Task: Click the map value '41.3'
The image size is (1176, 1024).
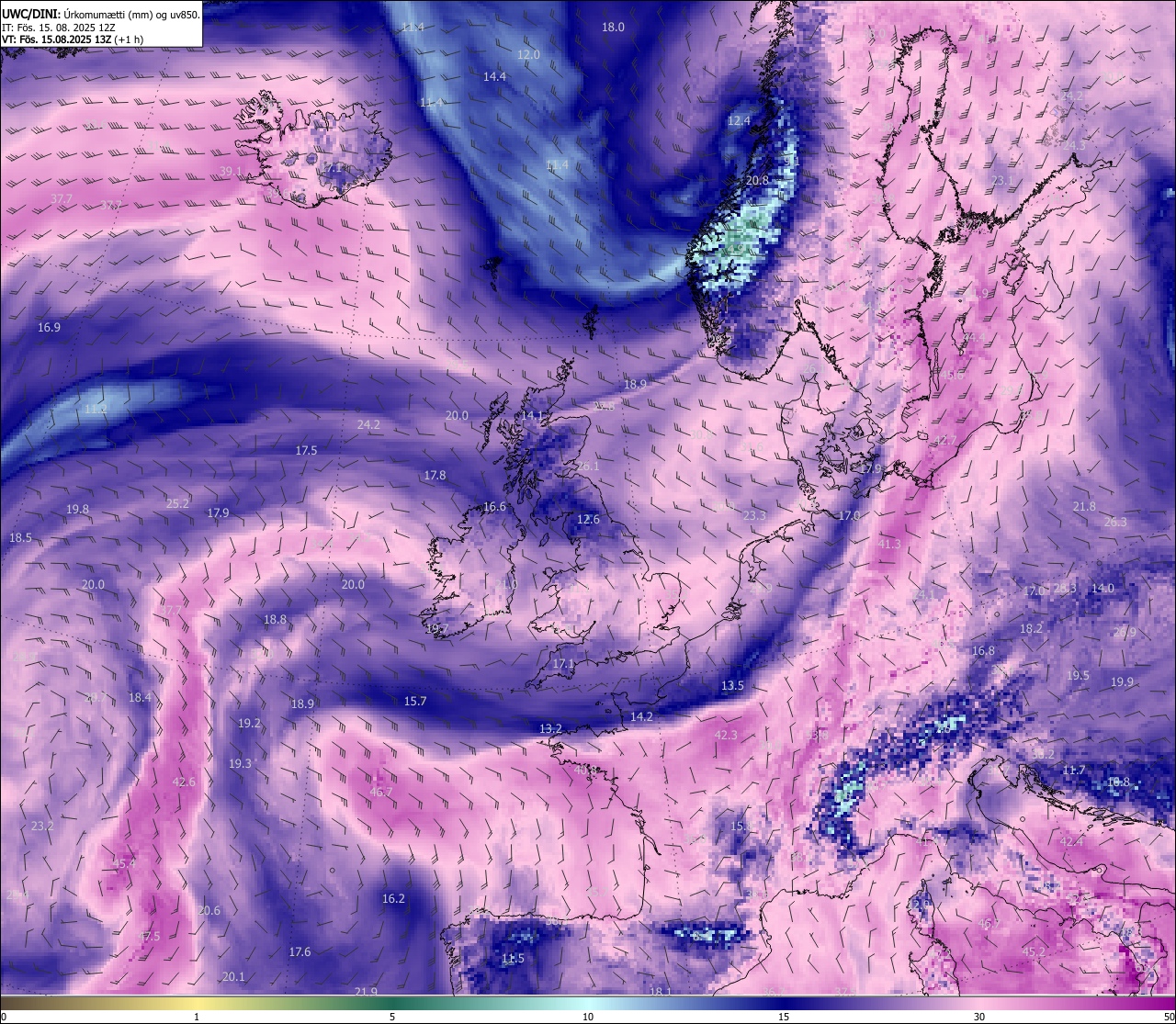Action: 889,545
